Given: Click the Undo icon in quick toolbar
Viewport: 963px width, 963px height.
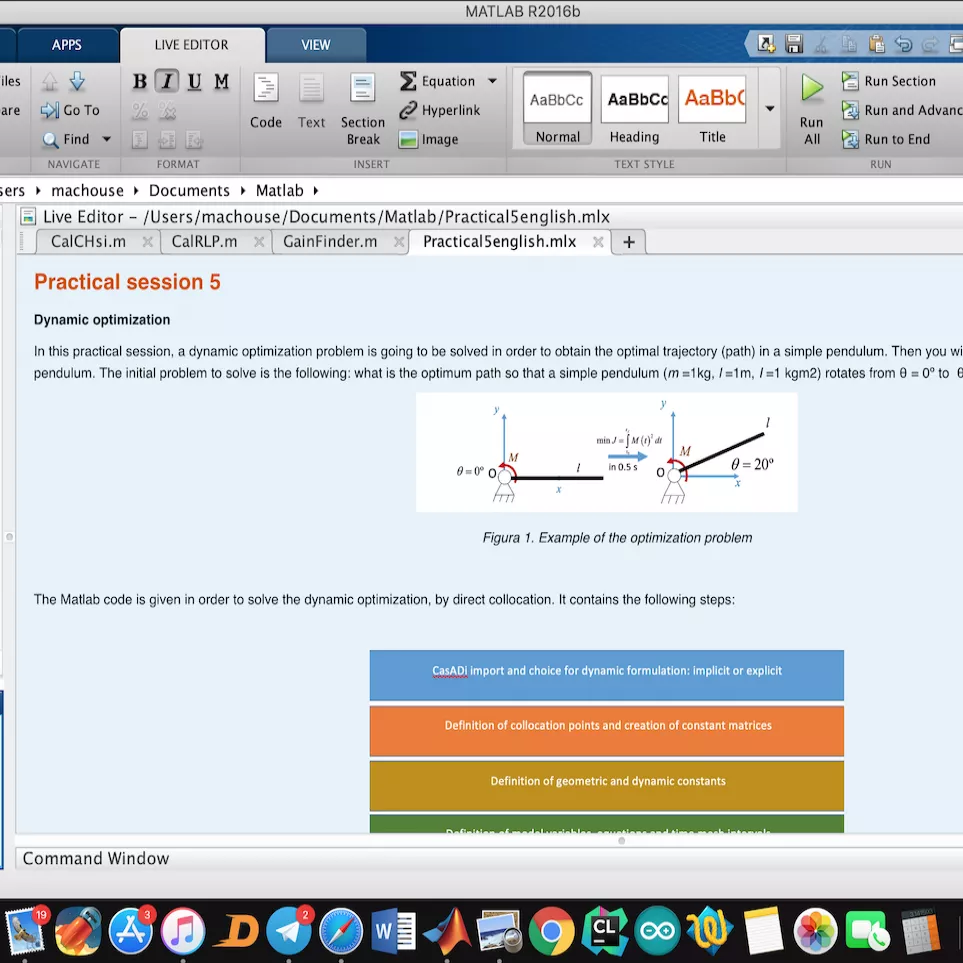Looking at the screenshot, I should click(x=903, y=44).
